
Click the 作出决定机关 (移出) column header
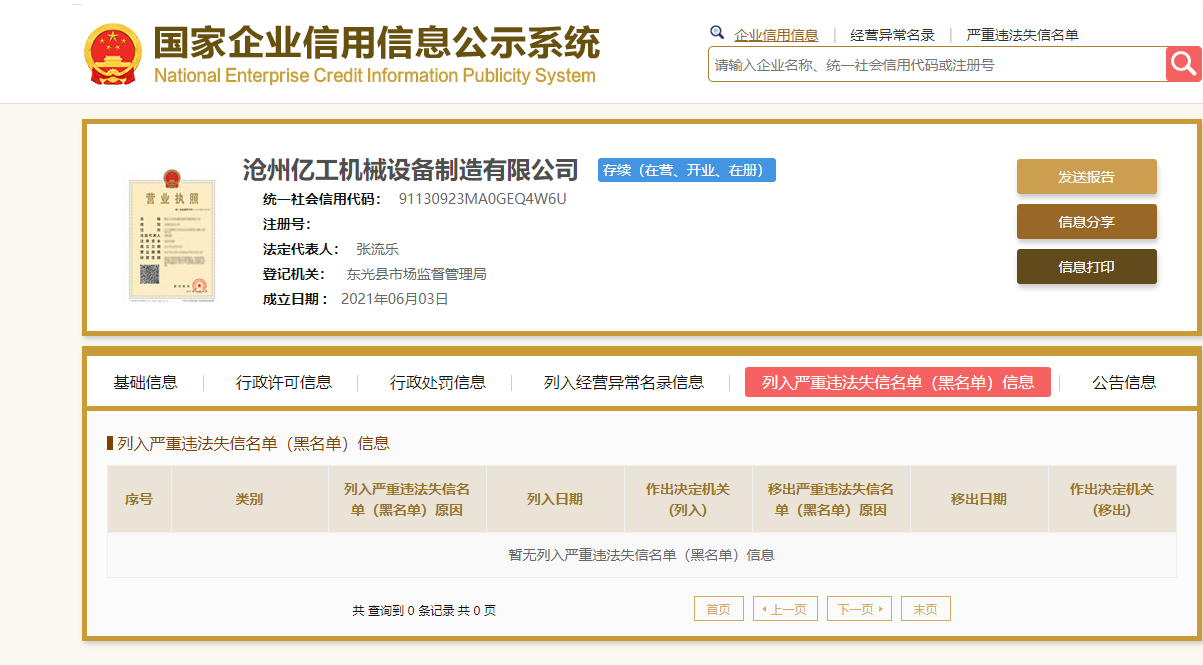(1112, 499)
